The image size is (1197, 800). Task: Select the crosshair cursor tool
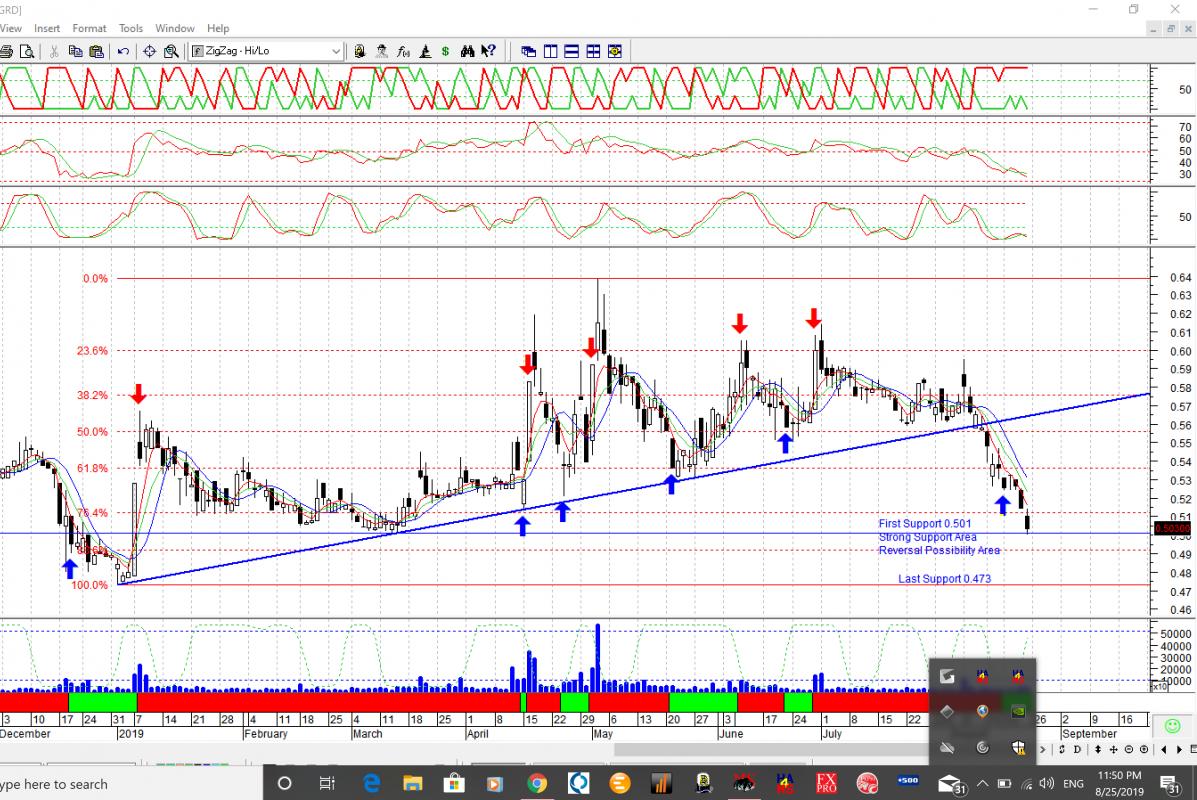(x=150, y=51)
